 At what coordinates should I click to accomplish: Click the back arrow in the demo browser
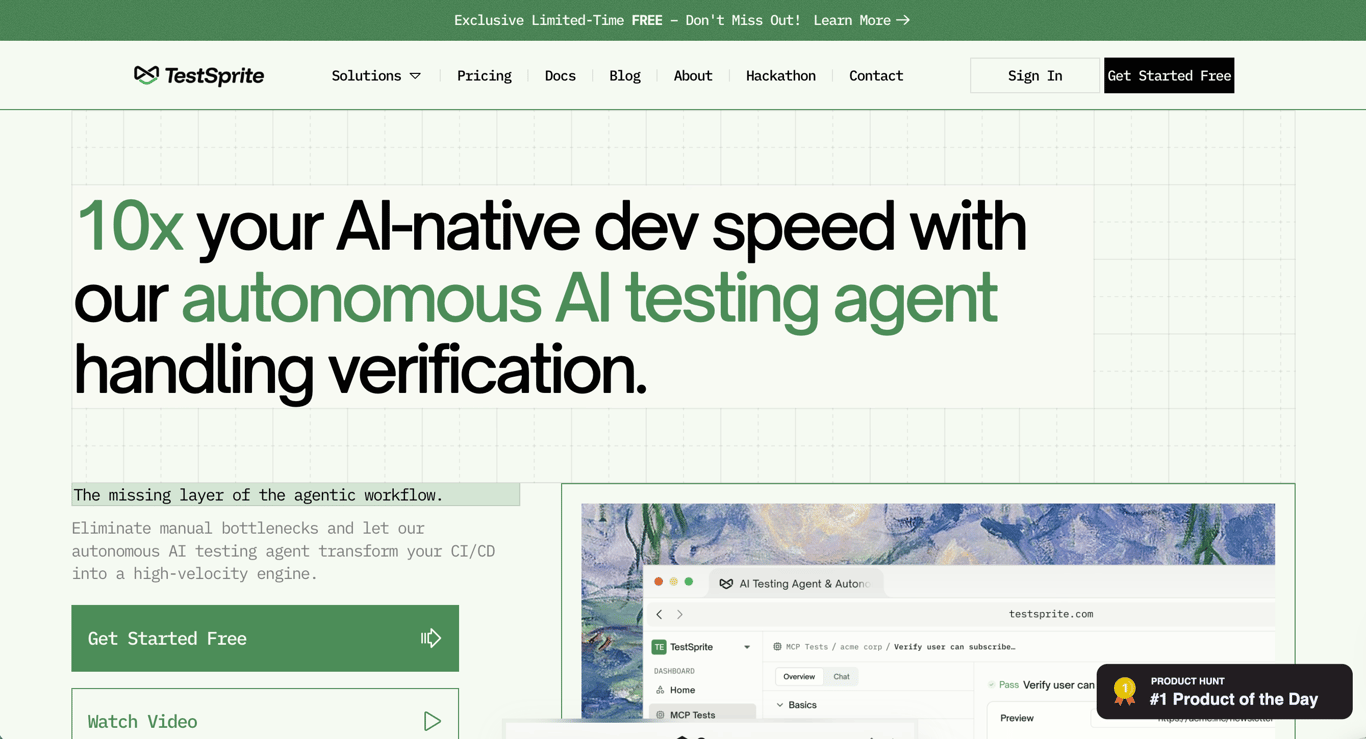pos(659,614)
